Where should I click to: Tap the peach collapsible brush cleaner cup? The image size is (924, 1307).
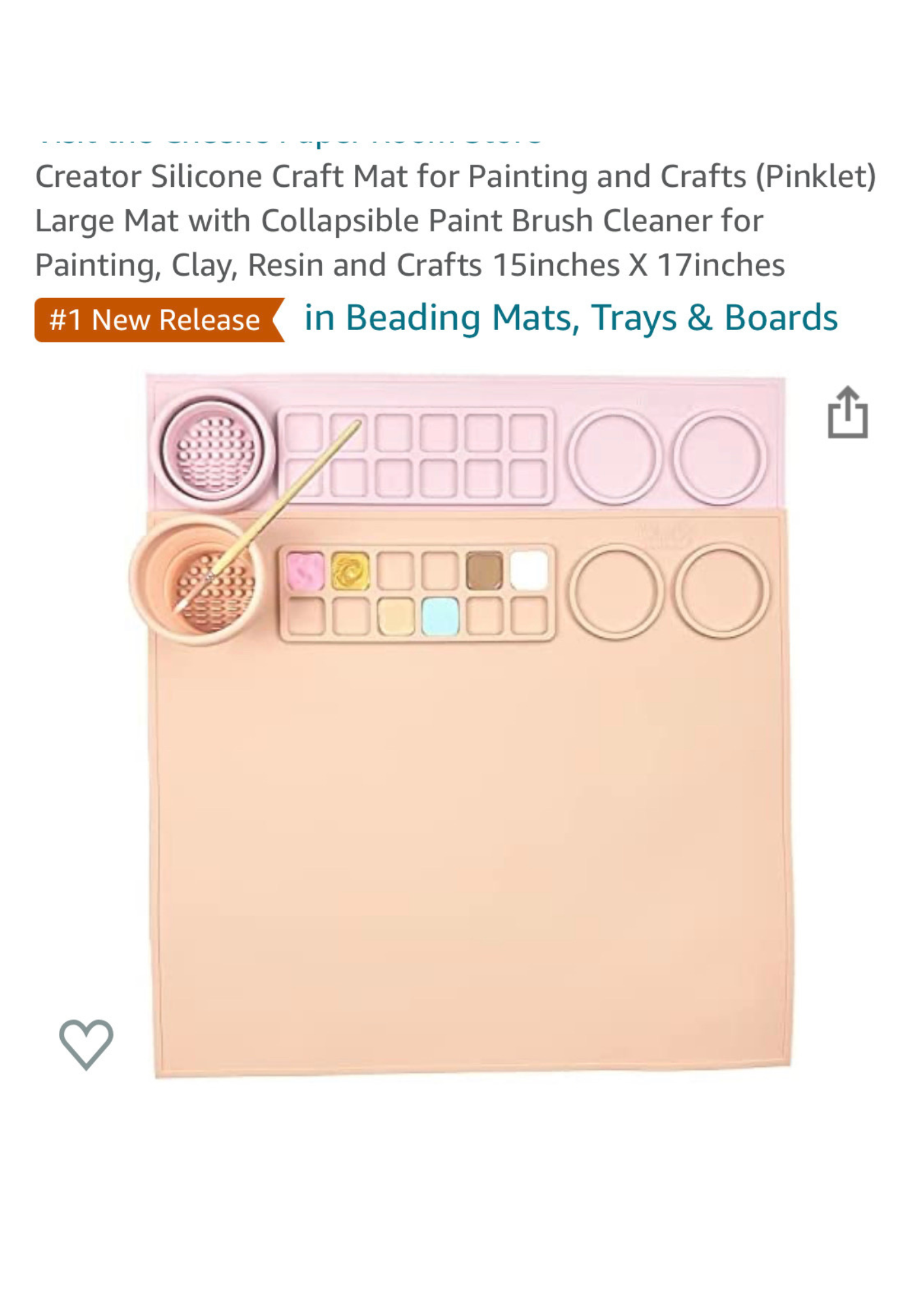tap(197, 578)
